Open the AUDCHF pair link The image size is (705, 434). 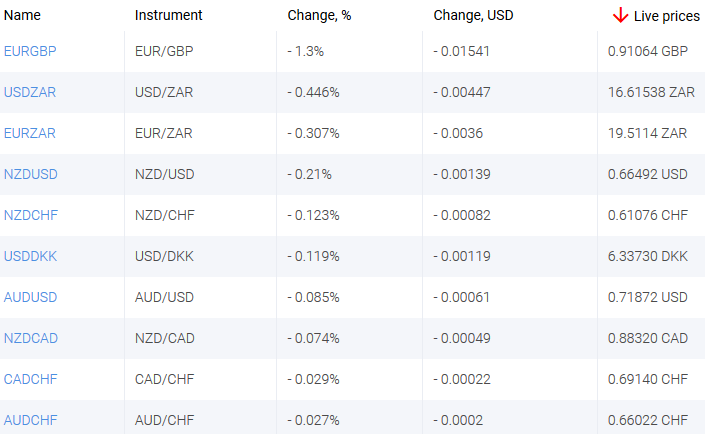pos(31,420)
